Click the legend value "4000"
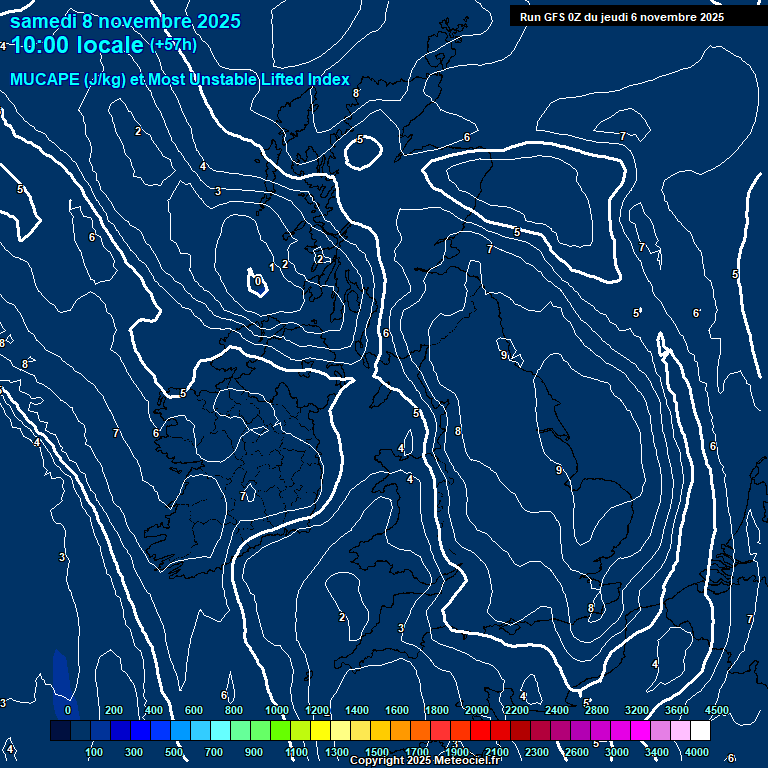 (696, 752)
